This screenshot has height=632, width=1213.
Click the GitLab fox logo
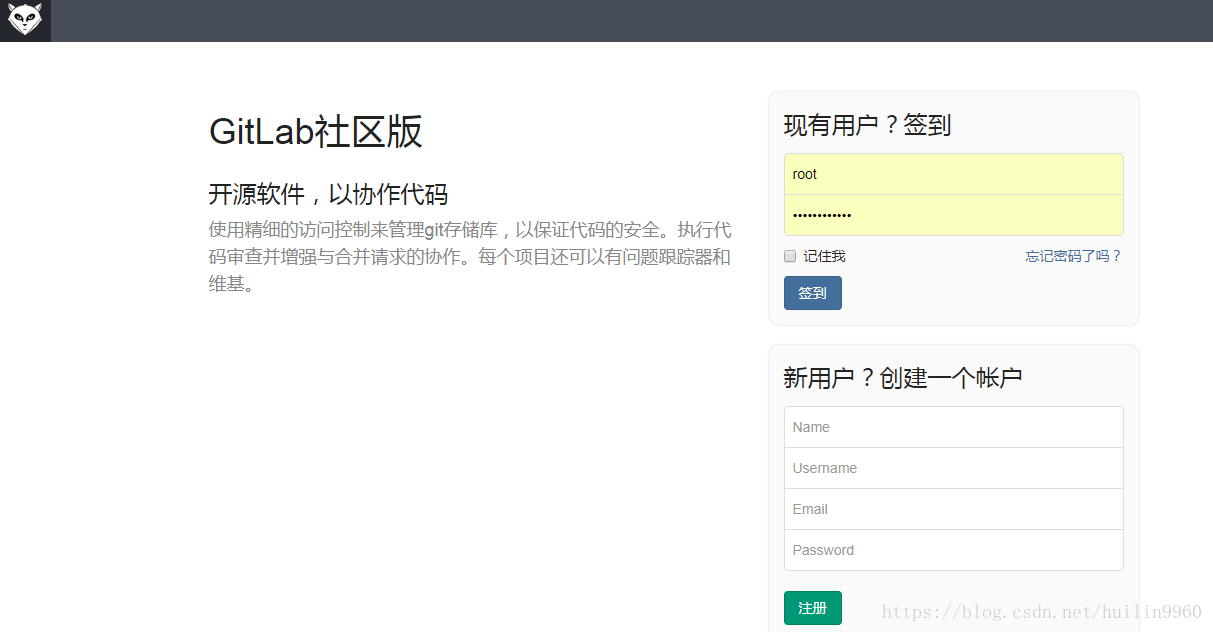25,20
